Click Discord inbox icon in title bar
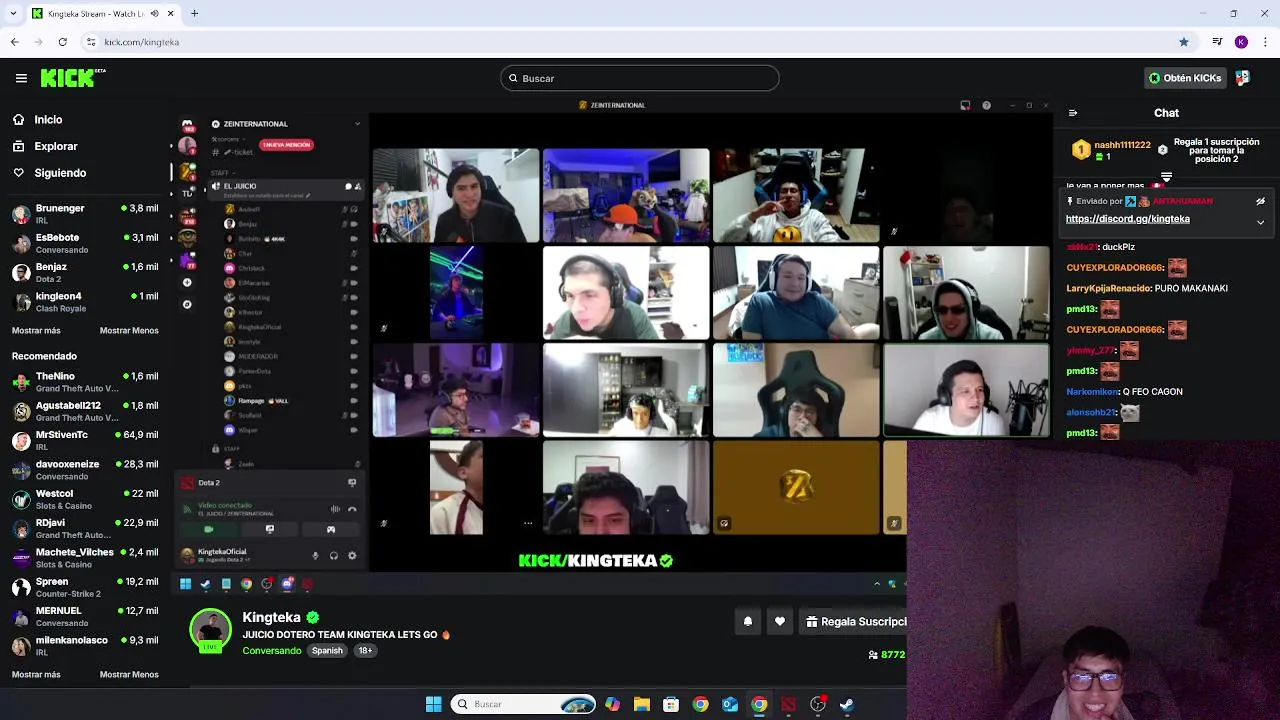This screenshot has height=720, width=1280. click(x=965, y=105)
